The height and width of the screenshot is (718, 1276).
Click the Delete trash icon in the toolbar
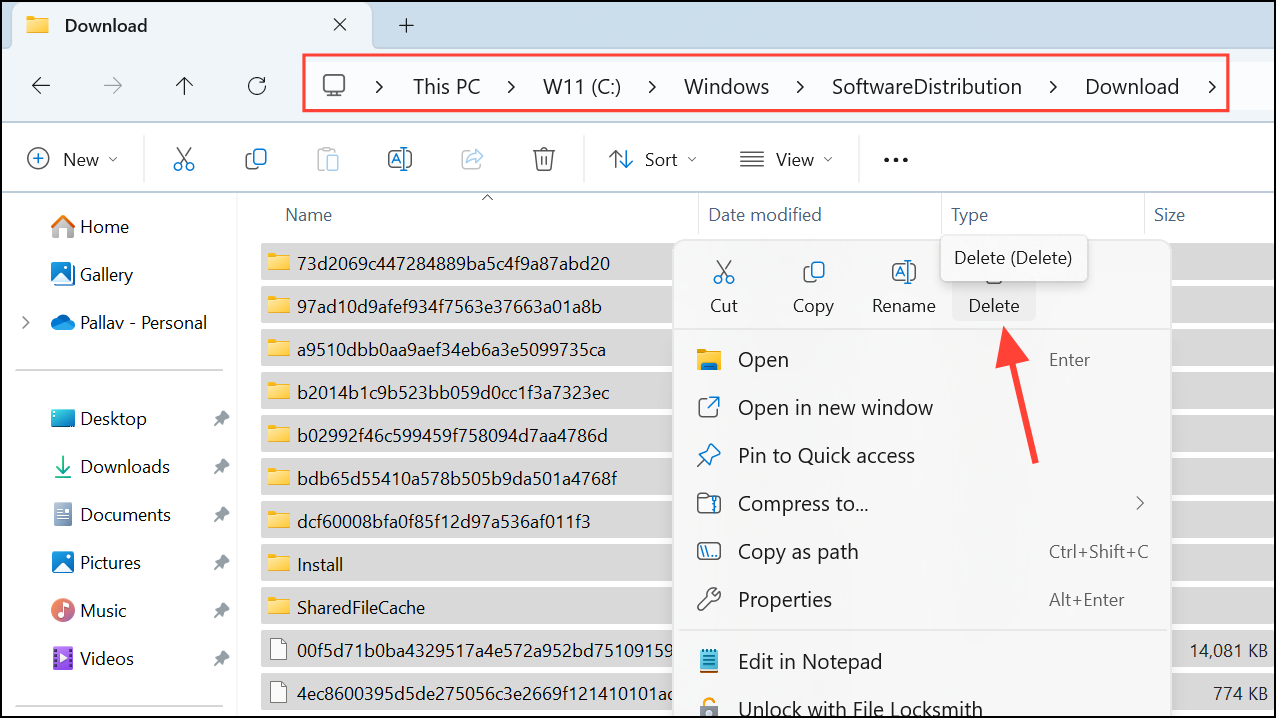click(543, 158)
